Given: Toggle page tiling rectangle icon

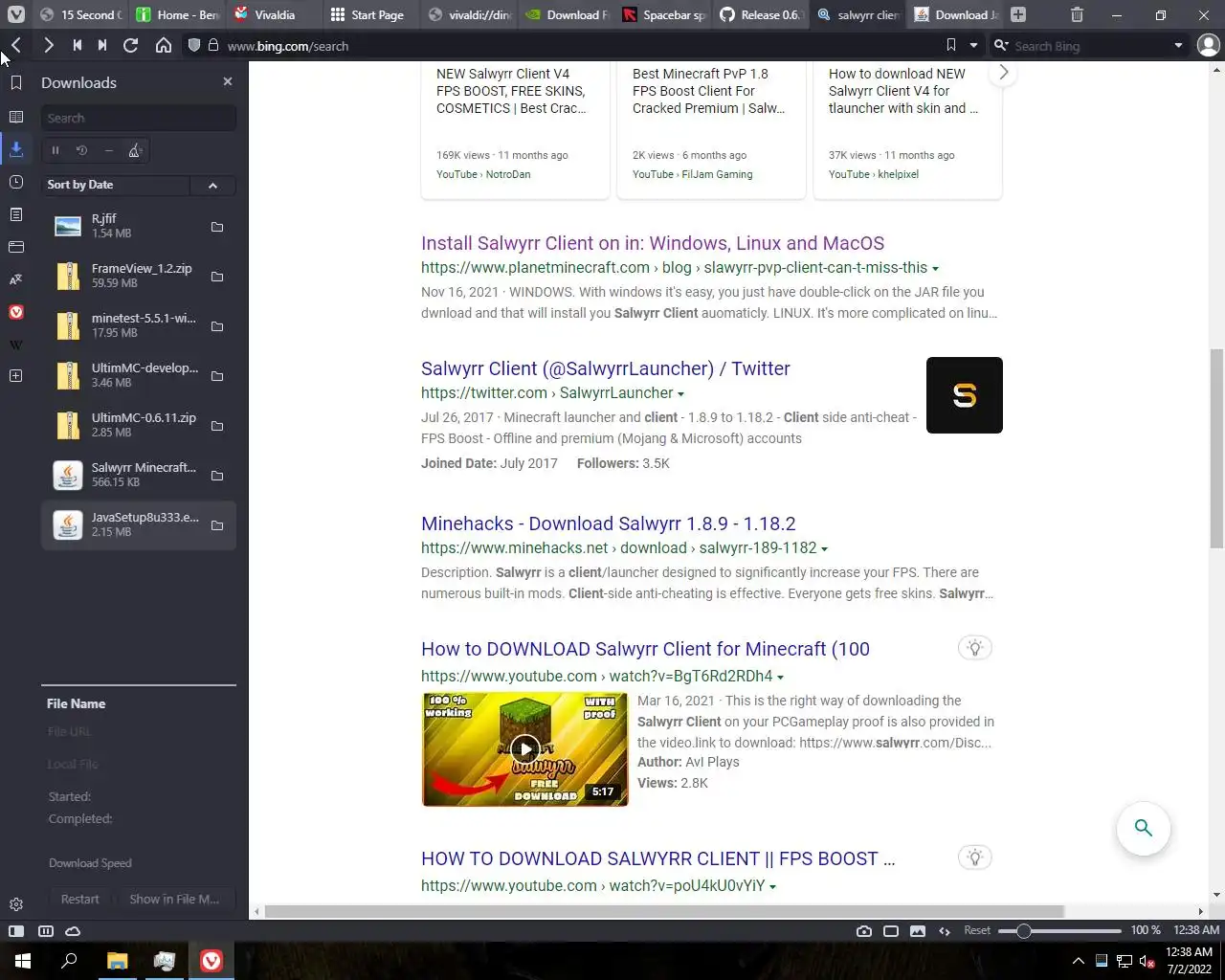Looking at the screenshot, I should click(891, 931).
